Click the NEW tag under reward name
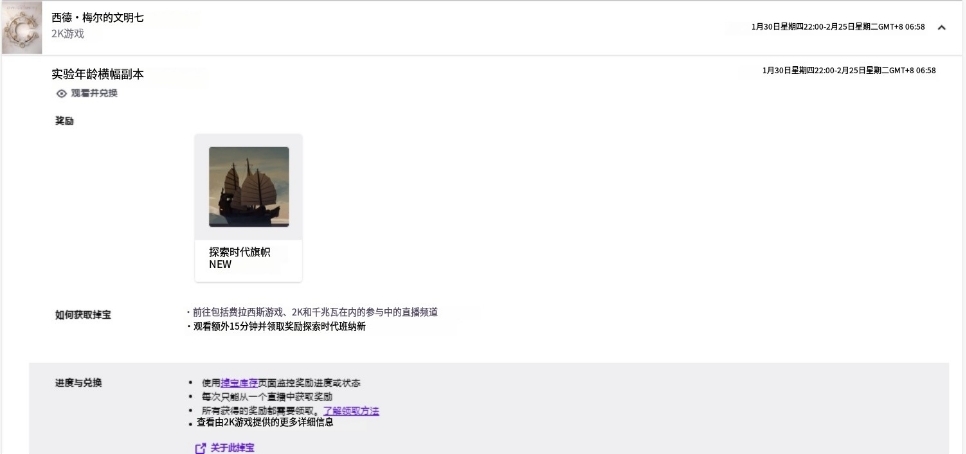Viewport: 966px width, 454px height. (x=221, y=265)
